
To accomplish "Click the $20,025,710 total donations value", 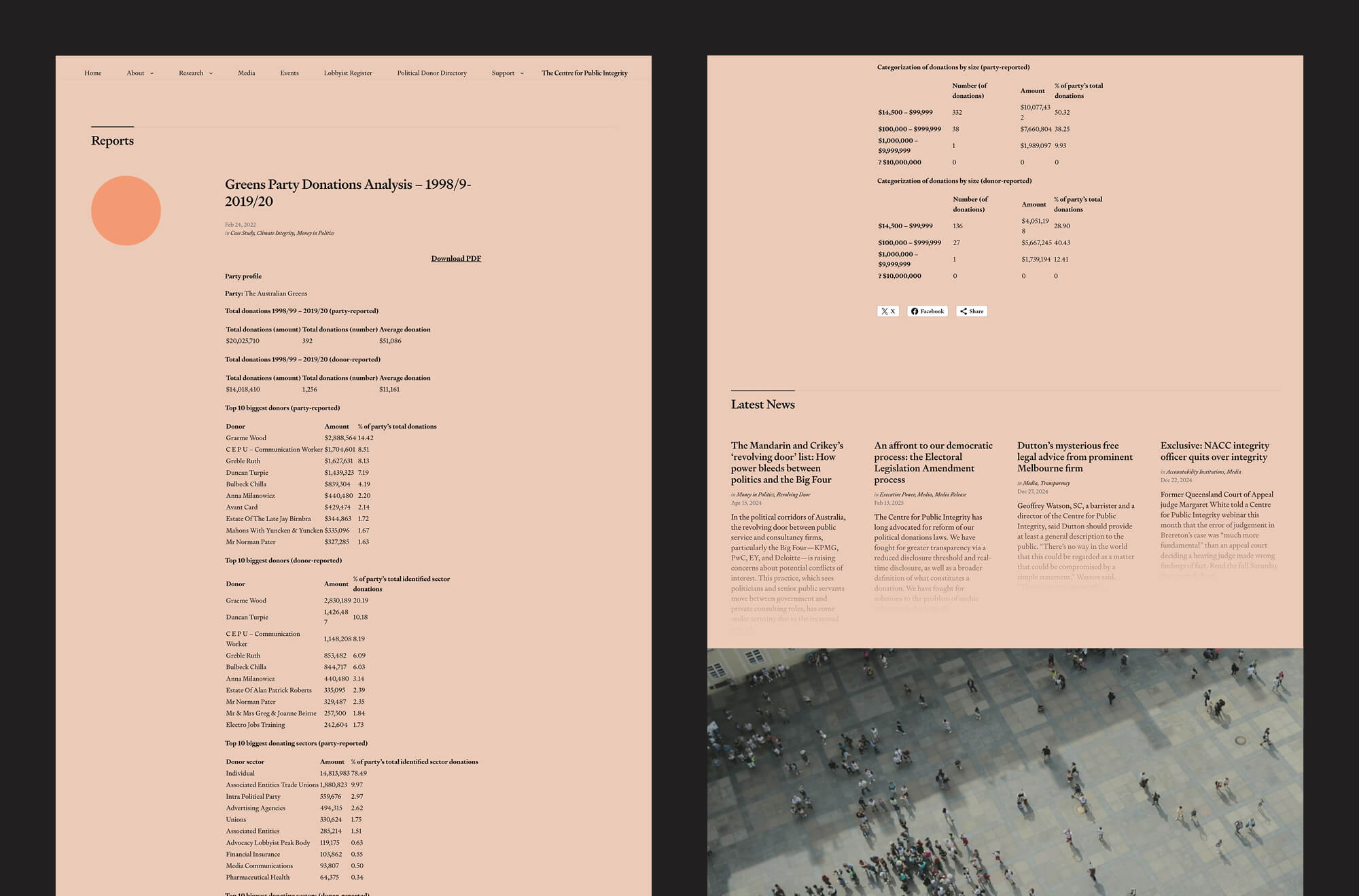I will click(243, 341).
